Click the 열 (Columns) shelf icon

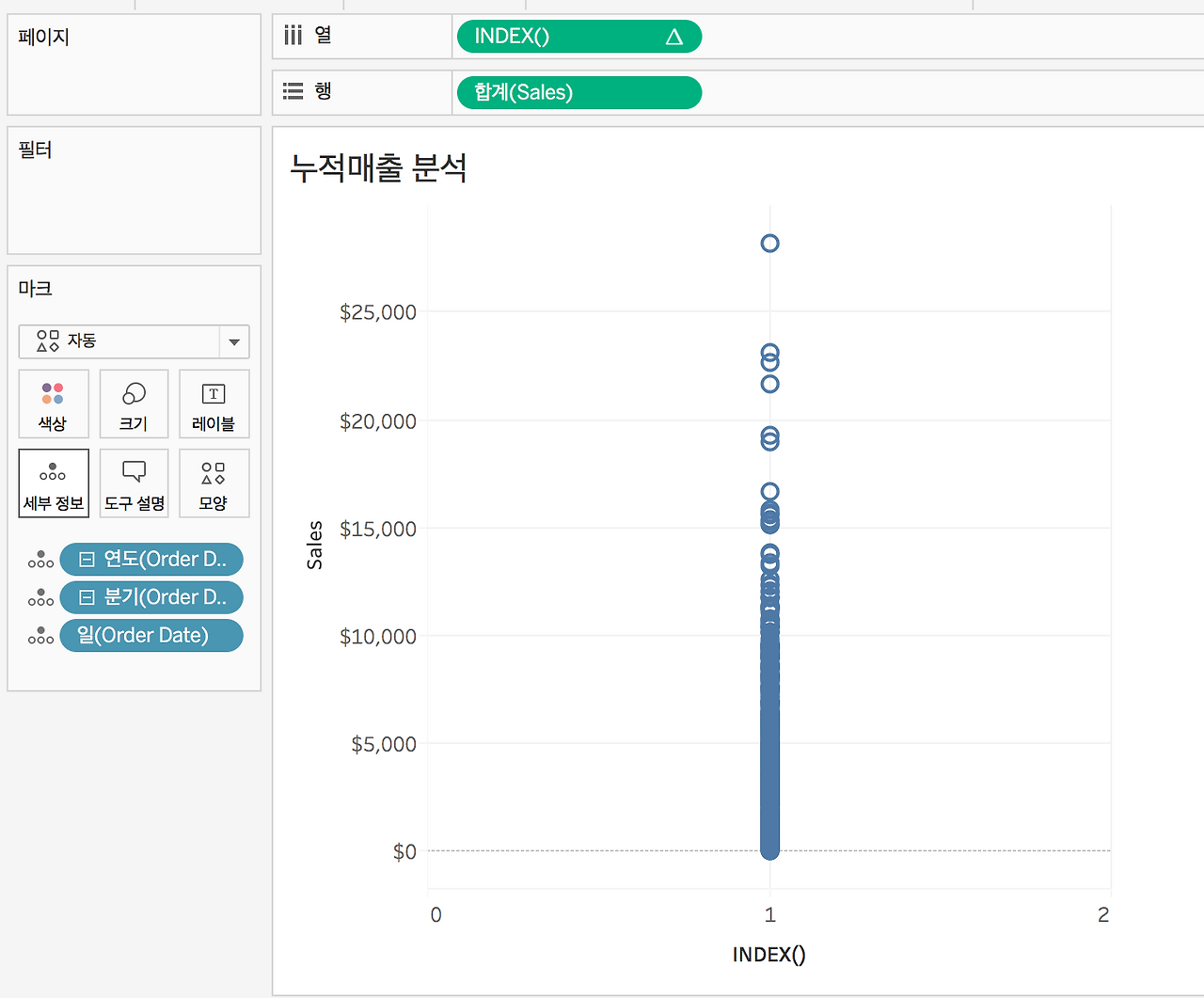[293, 36]
